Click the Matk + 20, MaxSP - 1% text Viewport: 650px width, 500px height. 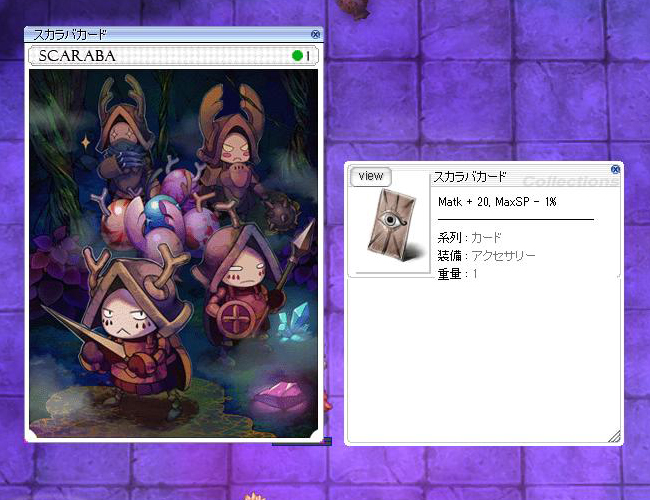pos(497,202)
